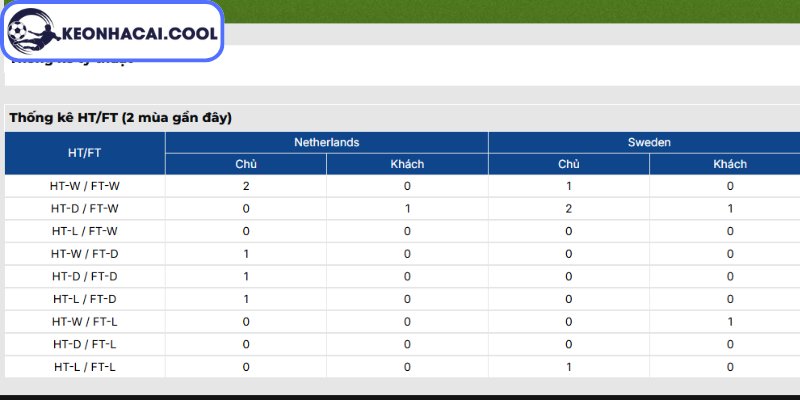Screen dimensions: 800x400
Task: Select the HT-D / FT-W row label
Action: [85, 209]
